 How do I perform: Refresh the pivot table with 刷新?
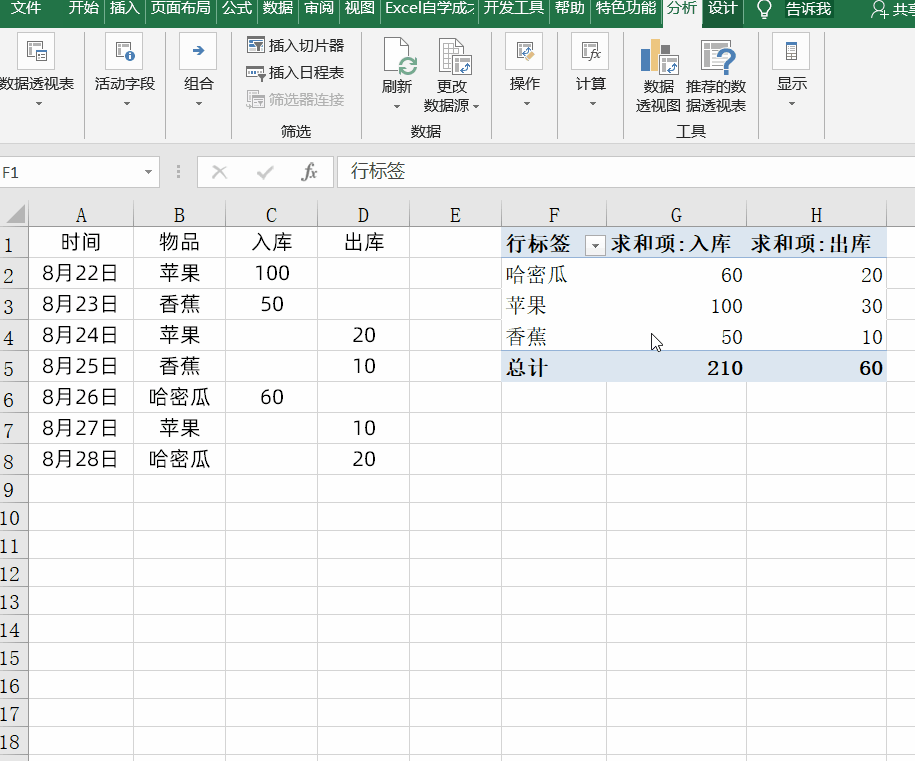(x=396, y=55)
